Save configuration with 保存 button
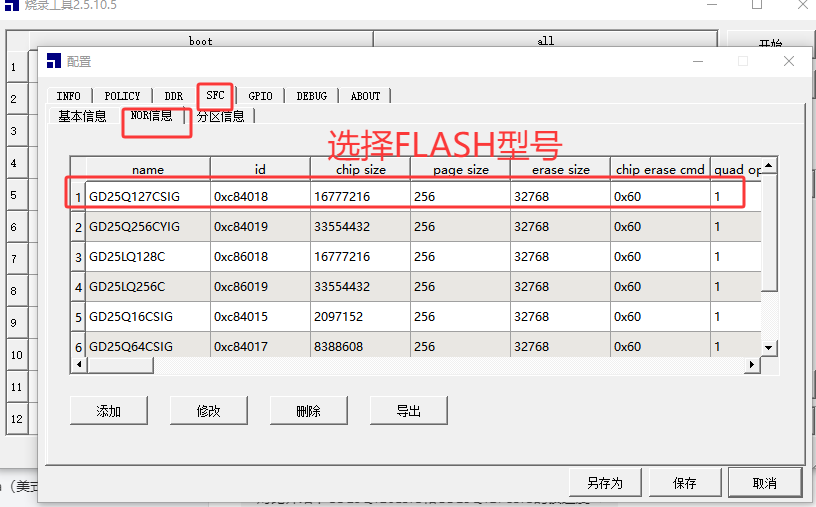The image size is (816, 507). tap(685, 483)
